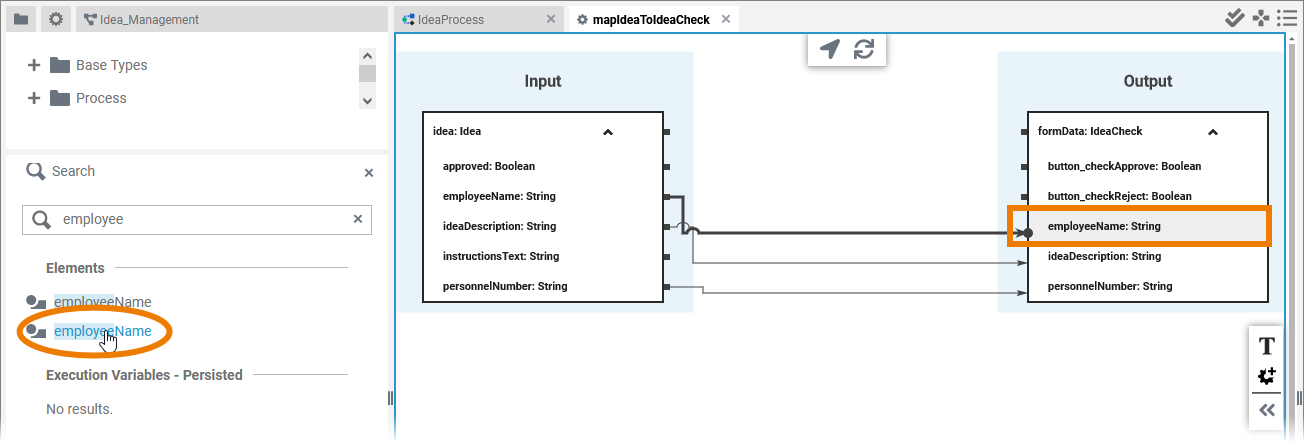The image size is (1304, 443).
Task: Open the bulleted list view icon
Action: 1287,18
